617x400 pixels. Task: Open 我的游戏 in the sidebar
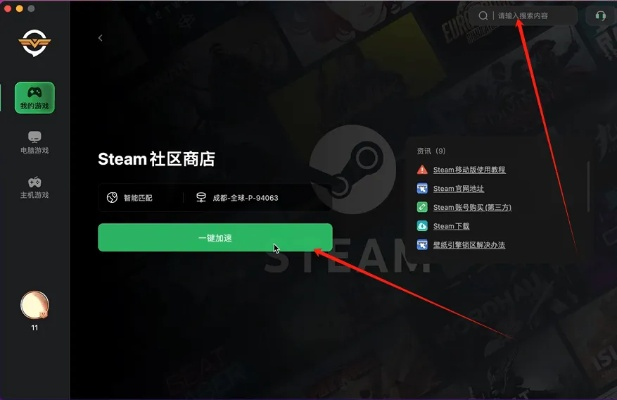pos(35,98)
